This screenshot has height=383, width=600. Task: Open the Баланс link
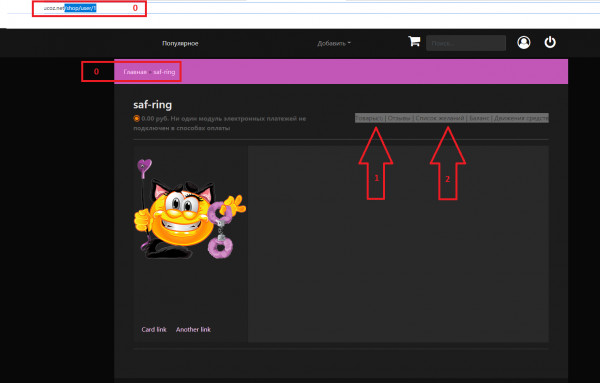pyautogui.click(x=479, y=118)
